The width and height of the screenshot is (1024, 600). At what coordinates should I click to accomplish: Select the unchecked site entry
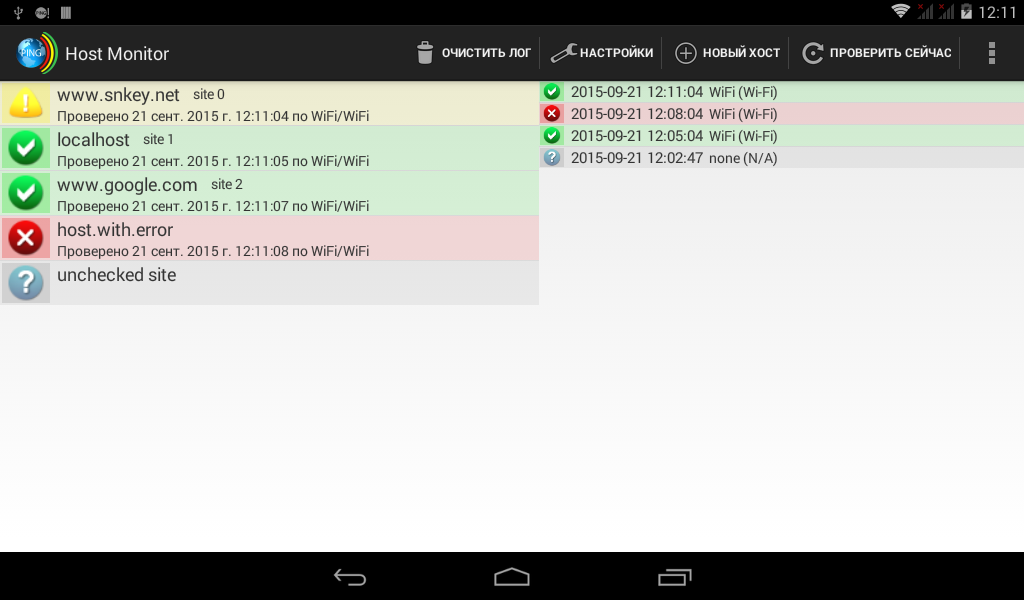pos(269,283)
